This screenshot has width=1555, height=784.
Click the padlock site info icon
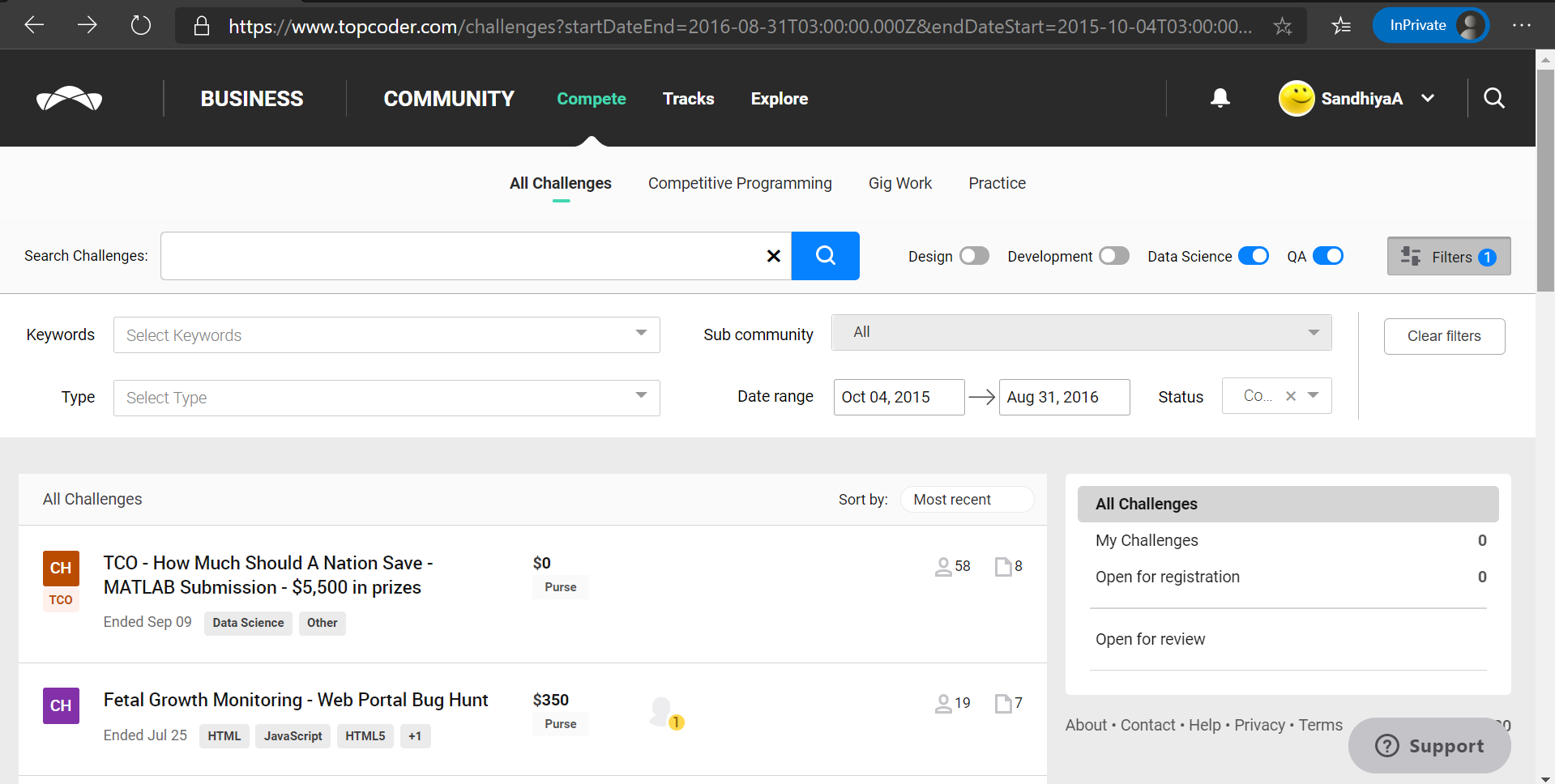coord(202,26)
